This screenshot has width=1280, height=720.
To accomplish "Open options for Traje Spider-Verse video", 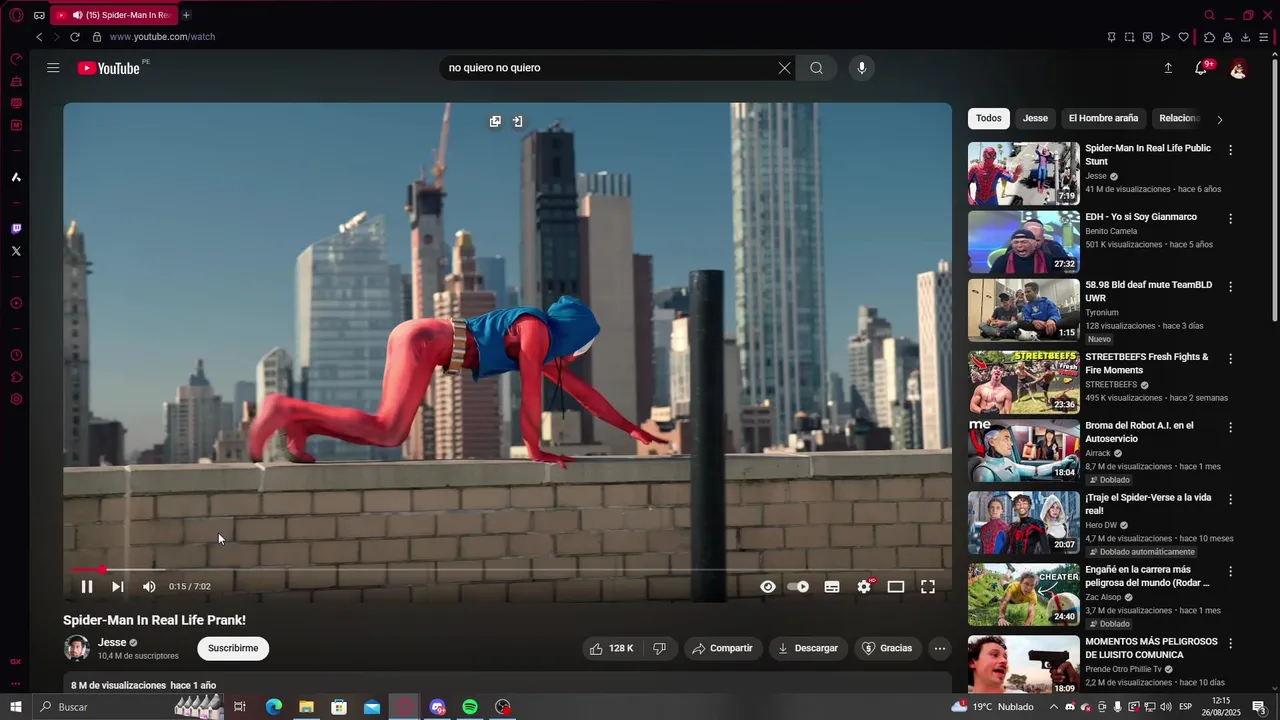I will pos(1231,499).
